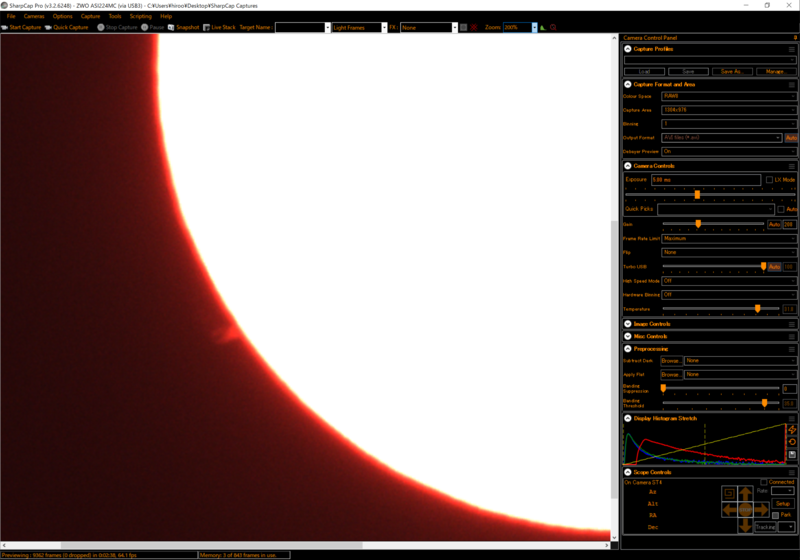The width and height of the screenshot is (800, 560).
Task: Move the scope left with arrow
Action: pos(730,510)
